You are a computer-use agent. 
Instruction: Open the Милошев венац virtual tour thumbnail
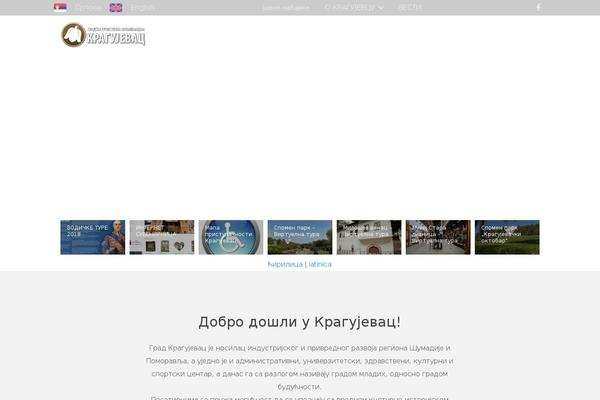click(369, 237)
